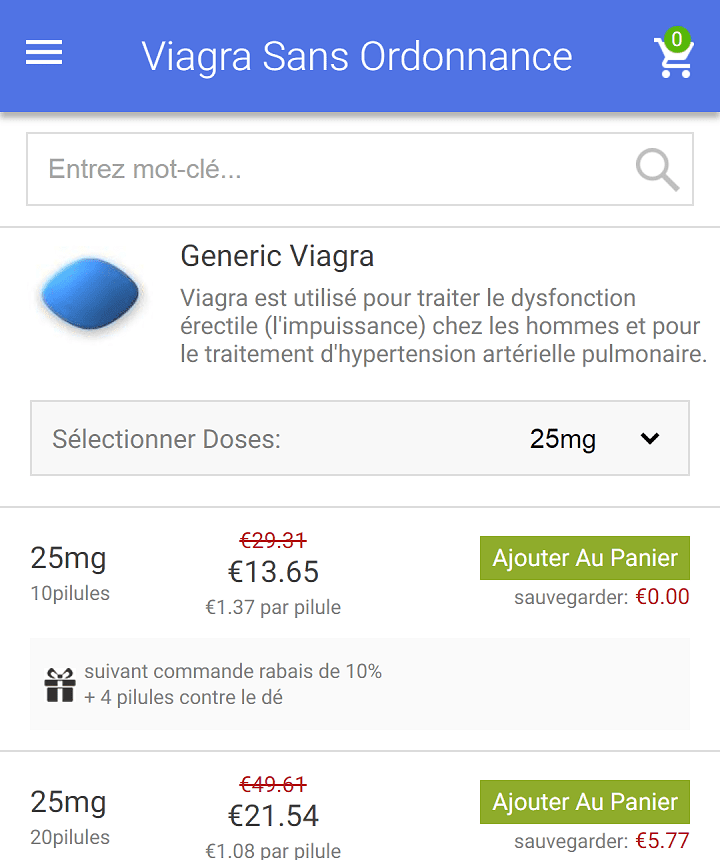
Task: Click the chevron arrow next to 25mg
Action: [x=650, y=438]
